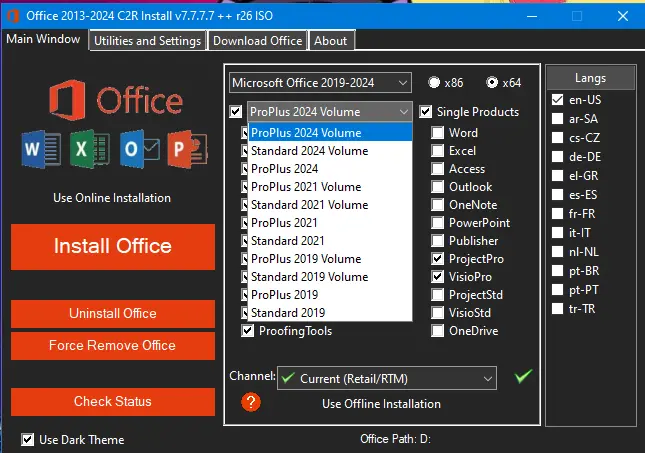Choose ProPlus 2024 from list
This screenshot has width=645, height=453.
[330, 169]
